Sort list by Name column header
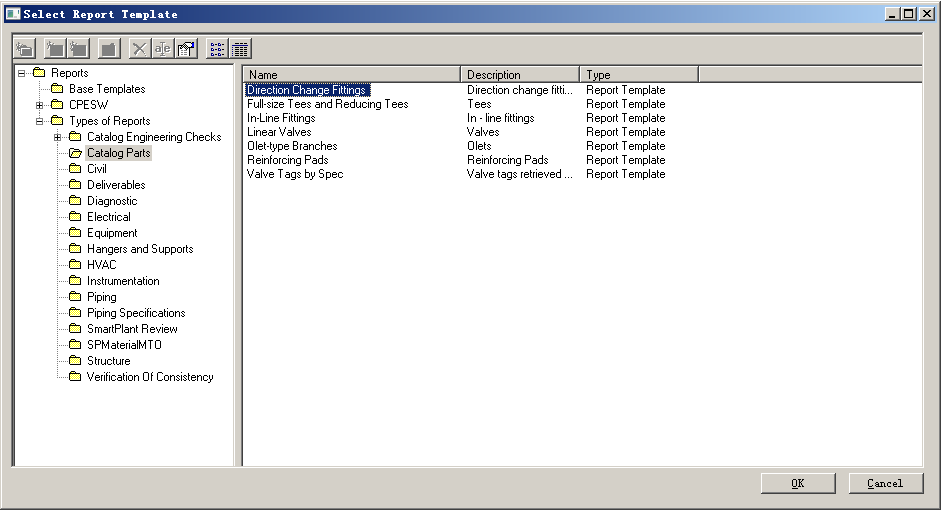This screenshot has height=512, width=943. [x=352, y=75]
